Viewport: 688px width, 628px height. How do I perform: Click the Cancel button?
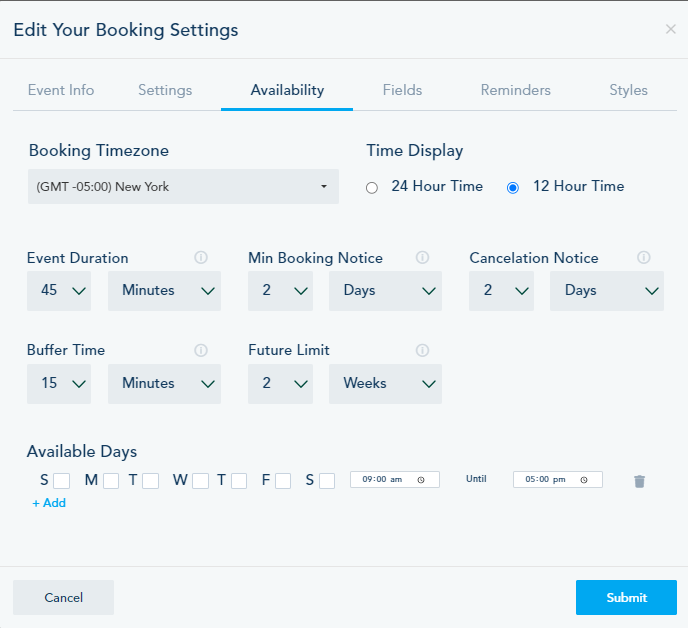(x=64, y=597)
